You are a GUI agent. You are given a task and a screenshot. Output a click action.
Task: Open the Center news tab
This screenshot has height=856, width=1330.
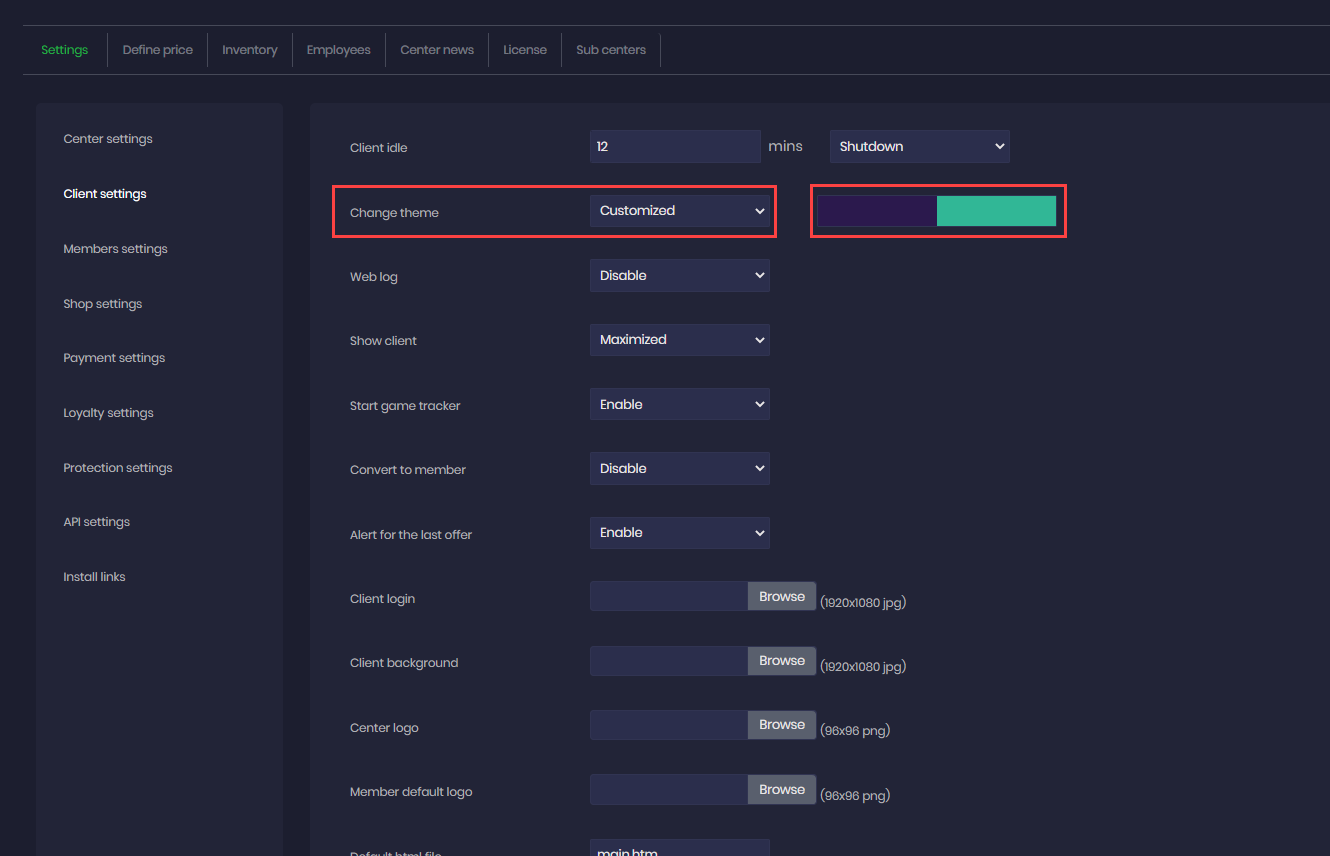point(437,50)
